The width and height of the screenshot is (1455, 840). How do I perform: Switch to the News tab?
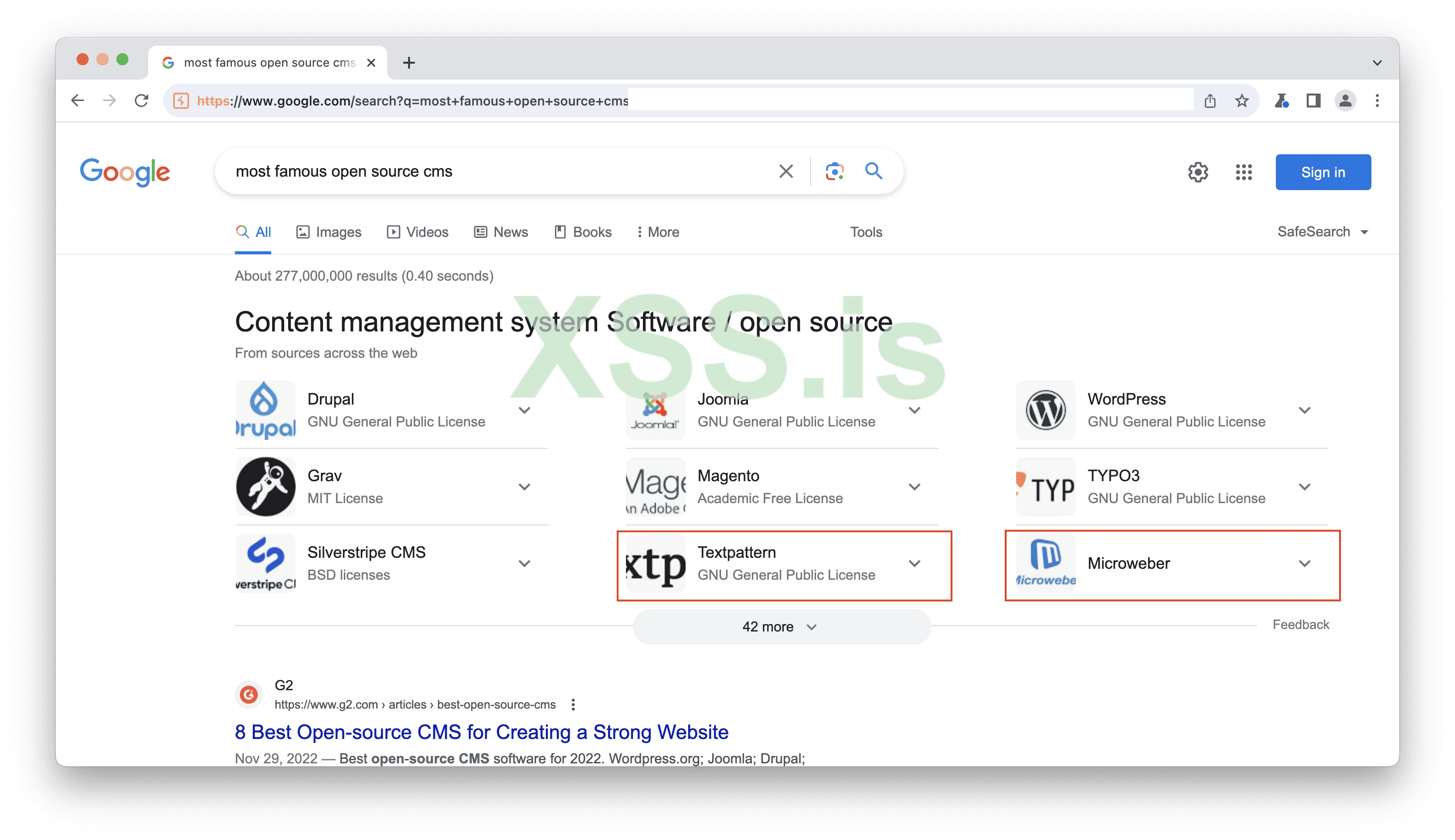[x=501, y=232]
